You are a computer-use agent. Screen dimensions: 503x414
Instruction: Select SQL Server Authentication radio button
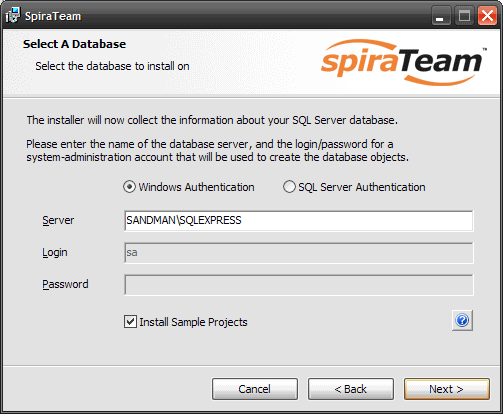(289, 187)
